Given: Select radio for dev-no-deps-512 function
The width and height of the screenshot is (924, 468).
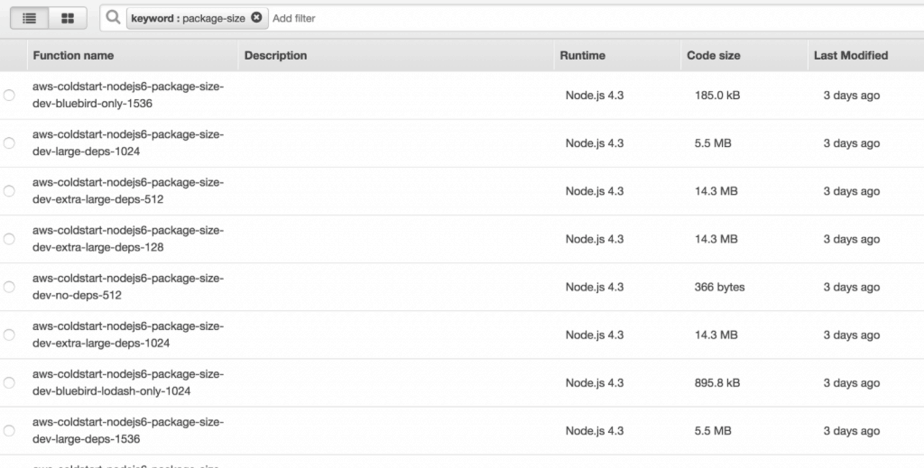Looking at the screenshot, I should coord(10,287).
